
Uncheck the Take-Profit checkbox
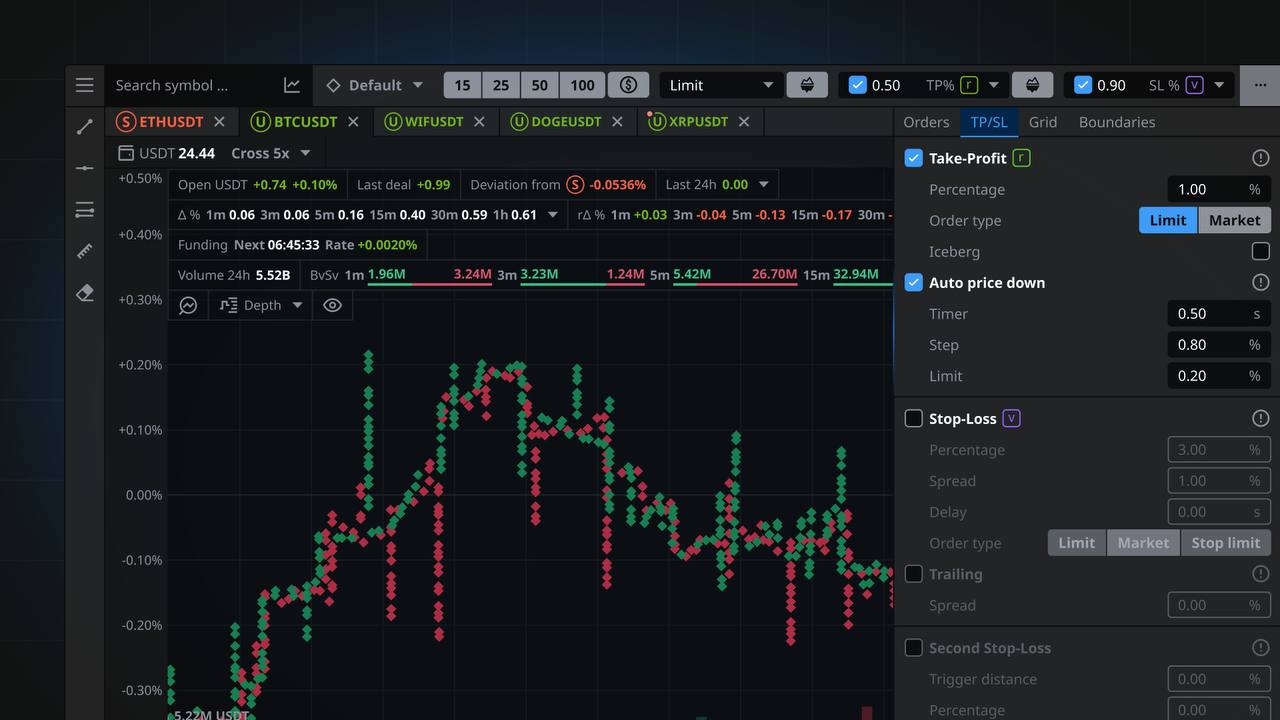(x=913, y=158)
